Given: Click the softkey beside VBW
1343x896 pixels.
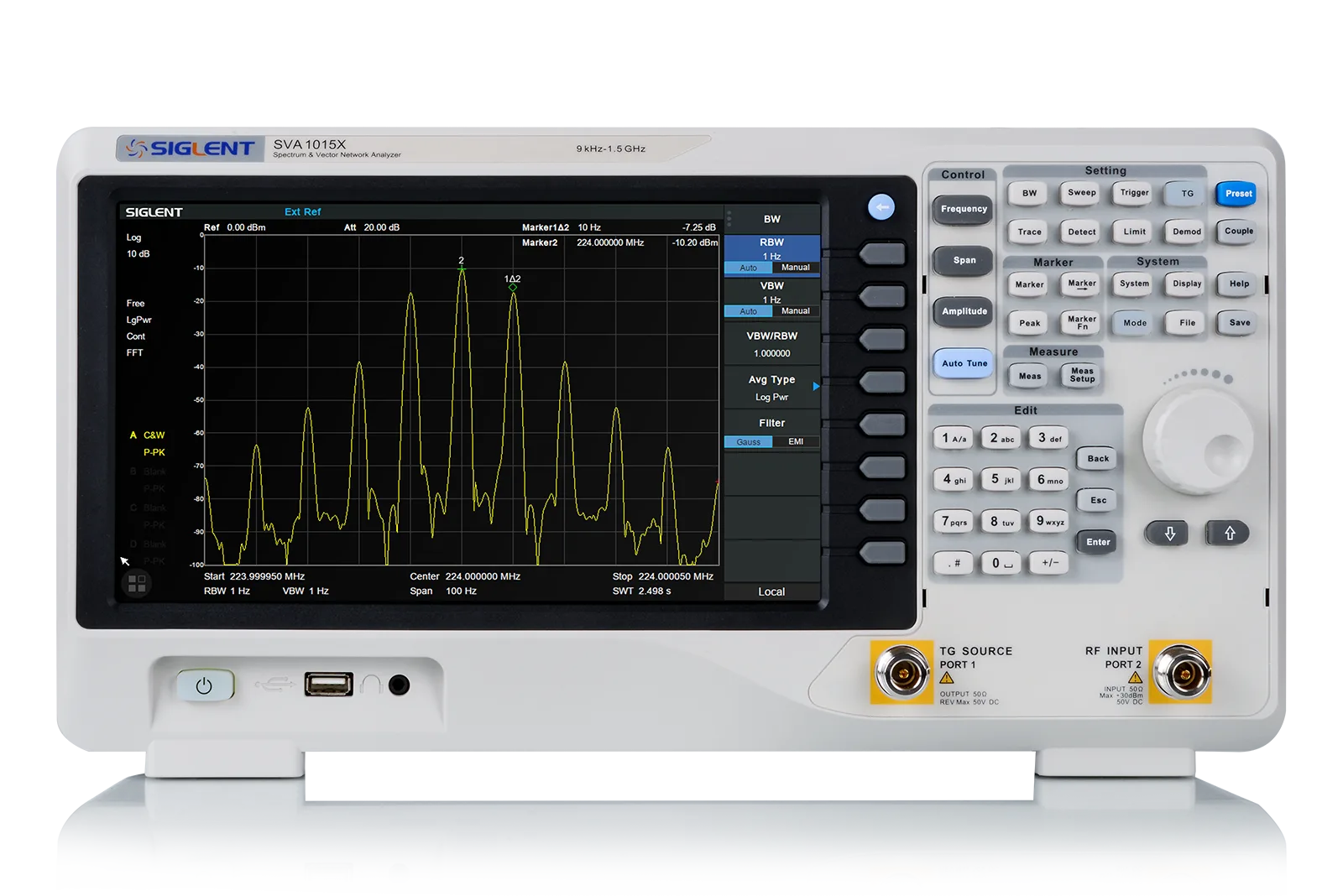Looking at the screenshot, I should pyautogui.click(x=882, y=296).
